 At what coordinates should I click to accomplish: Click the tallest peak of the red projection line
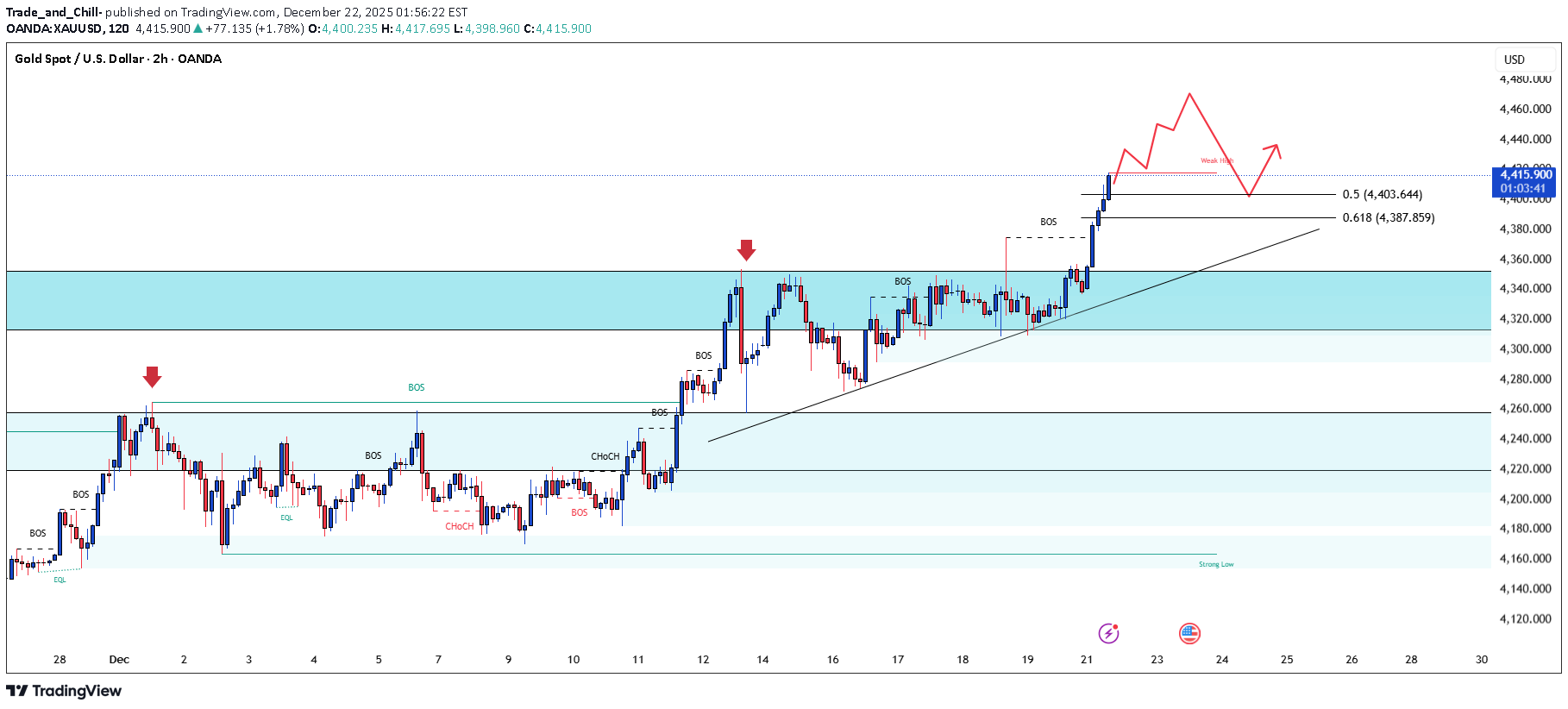pos(1189,94)
